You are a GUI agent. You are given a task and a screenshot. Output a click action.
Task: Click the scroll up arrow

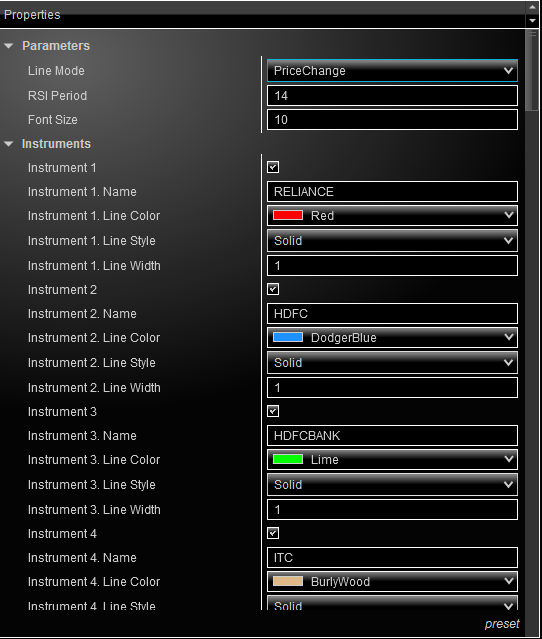tap(532, 7)
